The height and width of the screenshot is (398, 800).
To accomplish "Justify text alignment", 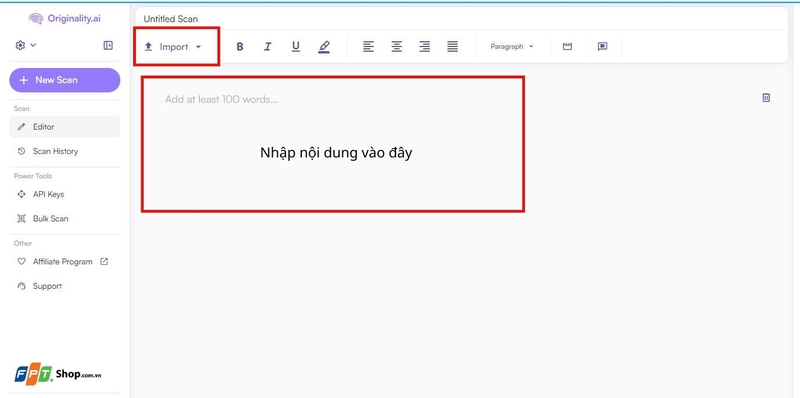I will coord(453,47).
